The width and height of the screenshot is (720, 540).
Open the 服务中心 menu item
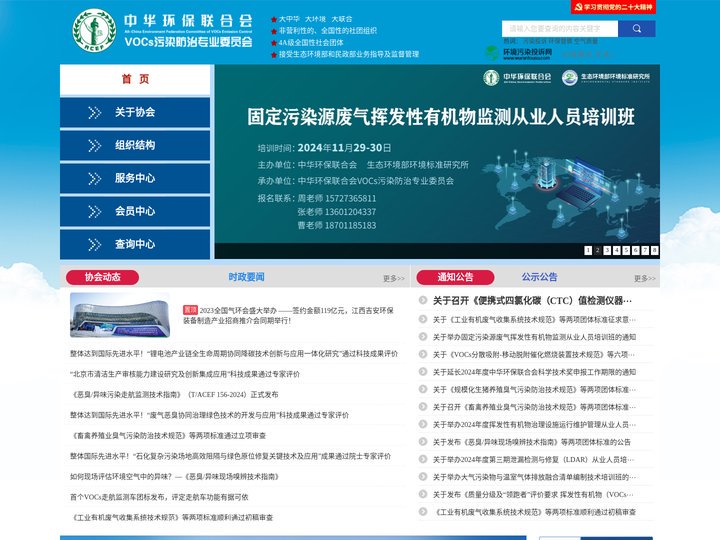135,179
